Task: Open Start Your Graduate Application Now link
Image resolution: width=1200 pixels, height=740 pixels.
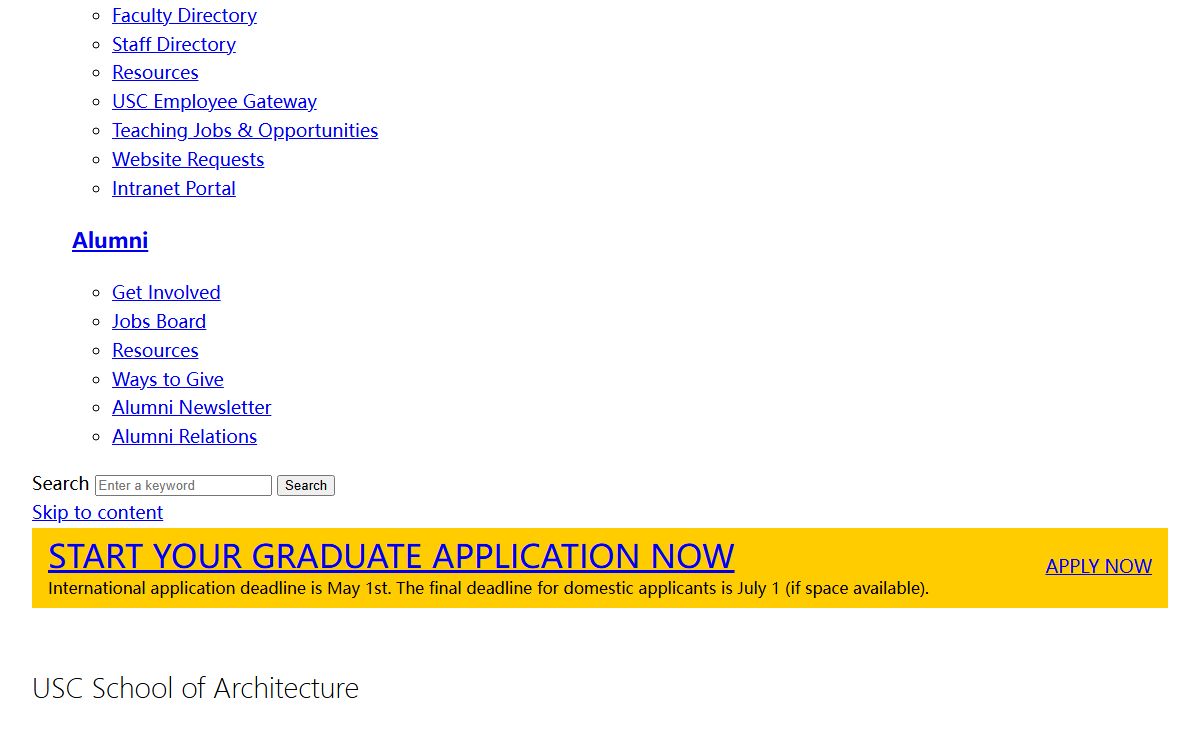Action: click(391, 556)
